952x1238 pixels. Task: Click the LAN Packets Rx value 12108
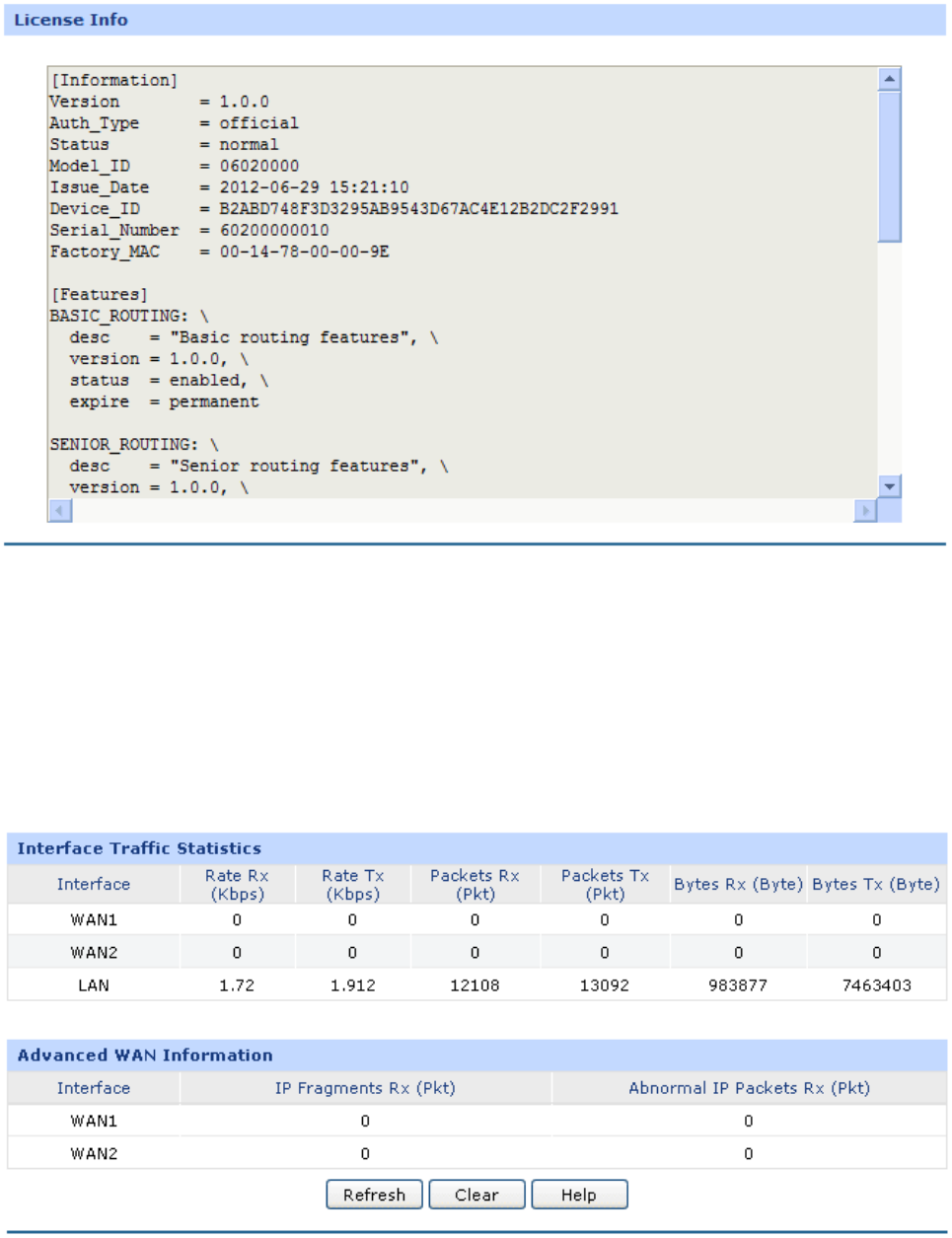click(x=475, y=985)
